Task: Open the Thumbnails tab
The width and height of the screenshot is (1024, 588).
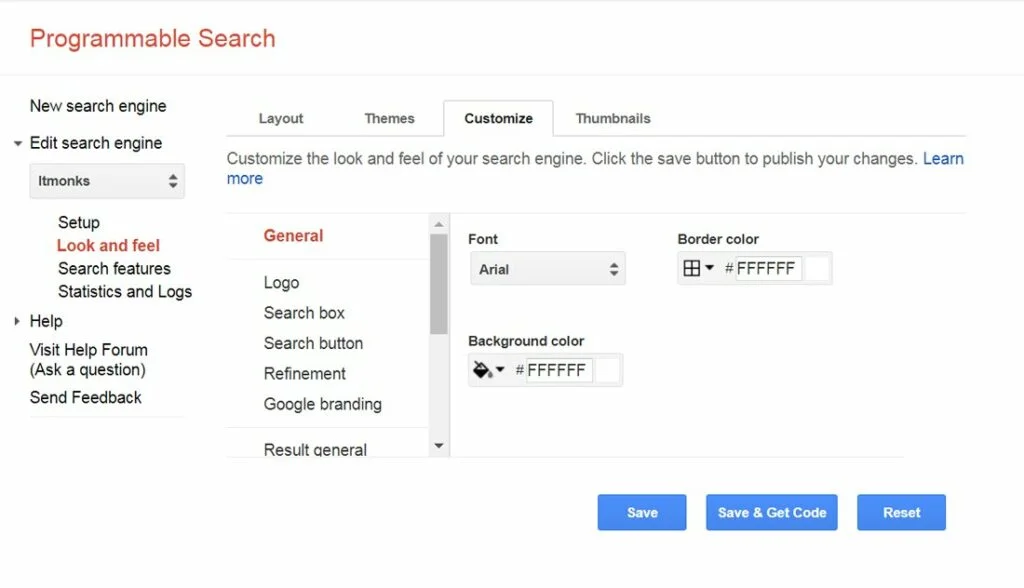Action: [x=612, y=118]
